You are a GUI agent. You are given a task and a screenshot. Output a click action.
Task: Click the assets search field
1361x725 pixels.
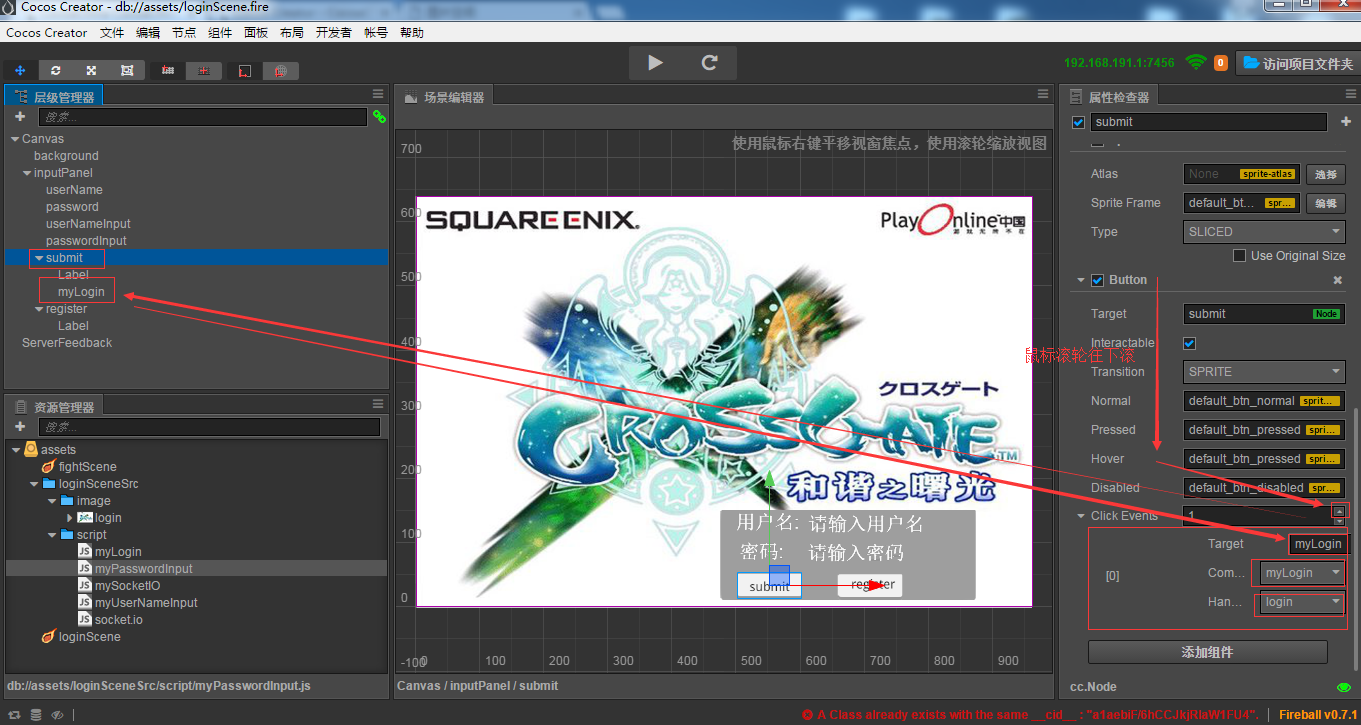pyautogui.click(x=209, y=427)
